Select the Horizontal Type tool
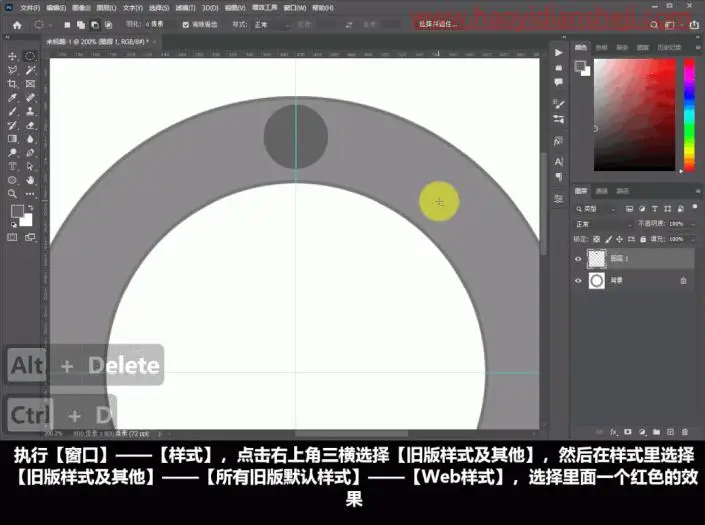The image size is (705, 525). pos(12,167)
